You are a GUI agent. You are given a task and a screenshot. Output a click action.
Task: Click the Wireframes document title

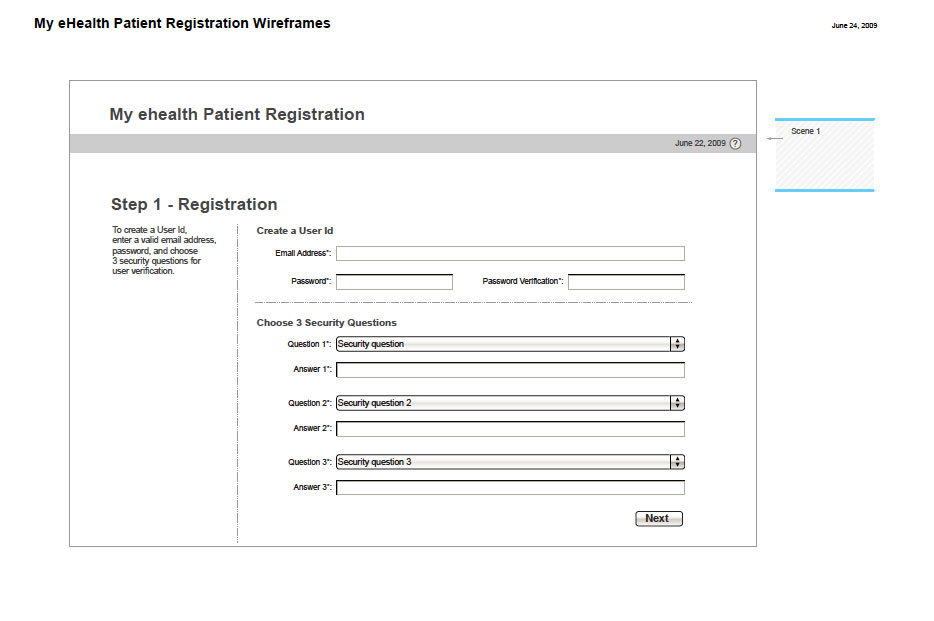[182, 23]
